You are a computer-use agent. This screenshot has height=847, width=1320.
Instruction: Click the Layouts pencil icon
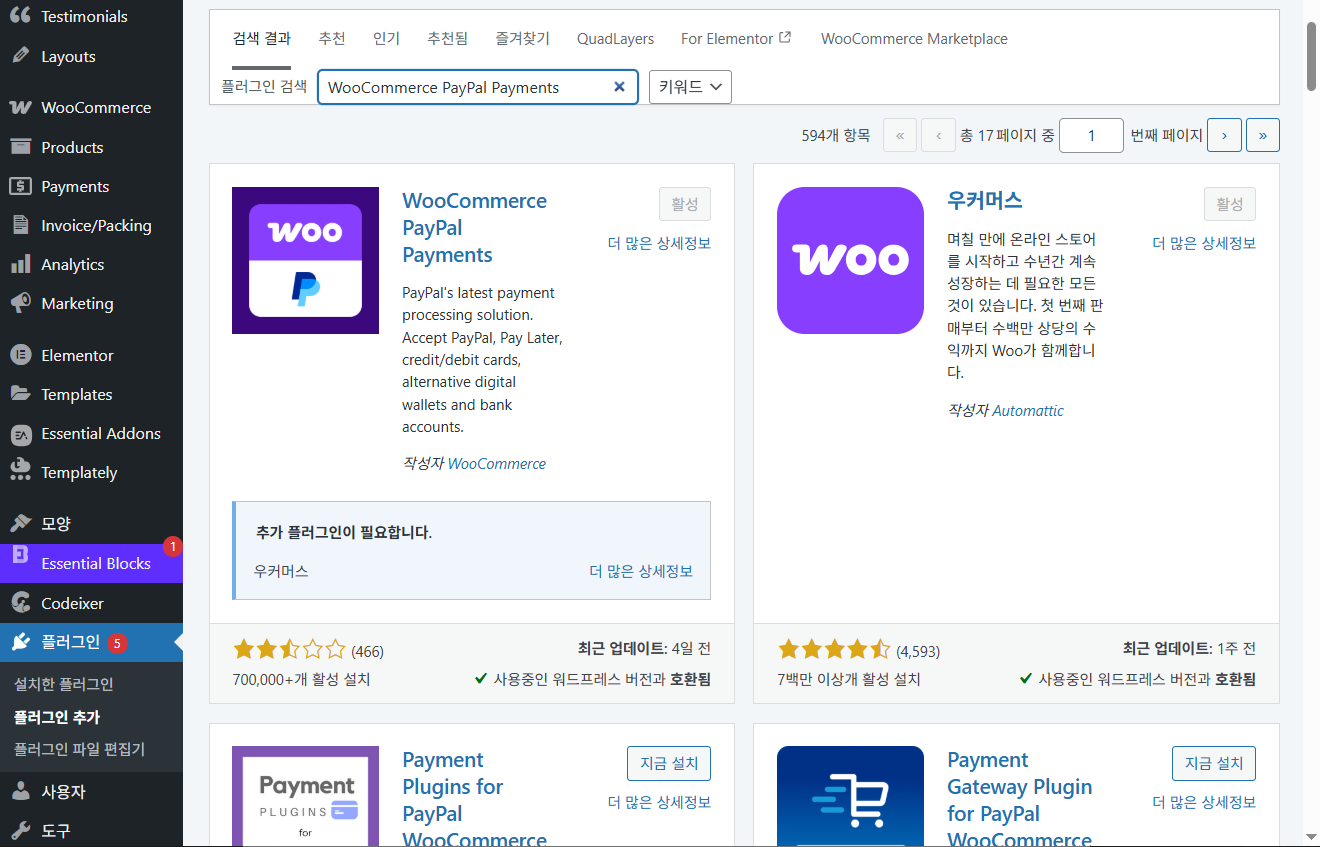click(x=20, y=56)
